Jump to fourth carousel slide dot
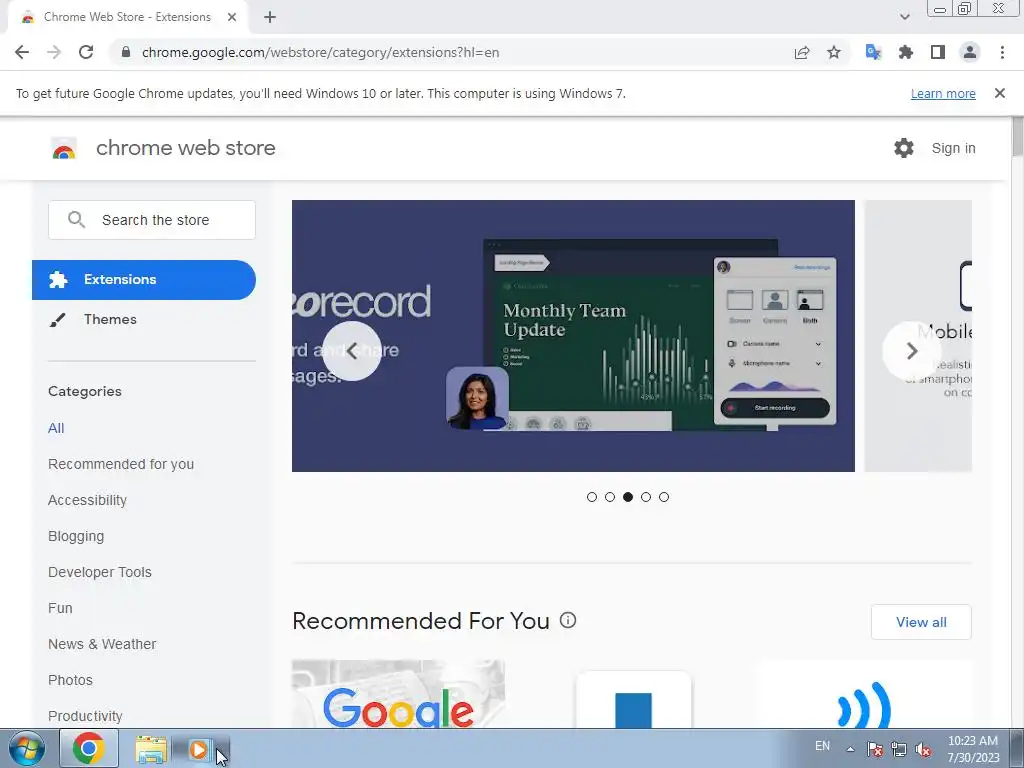This screenshot has height=768, width=1024. coord(646,497)
